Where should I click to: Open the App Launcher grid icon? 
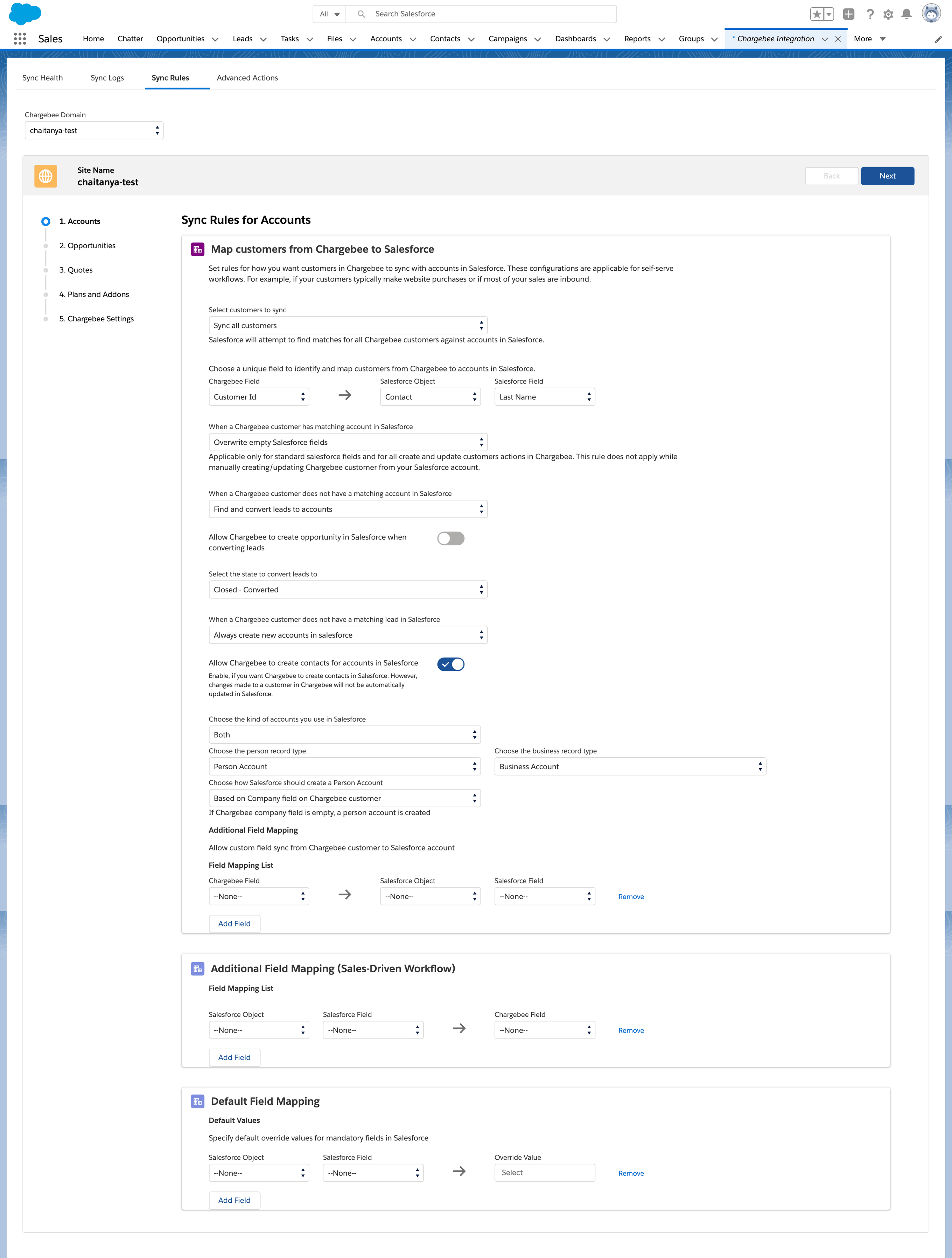tap(20, 39)
